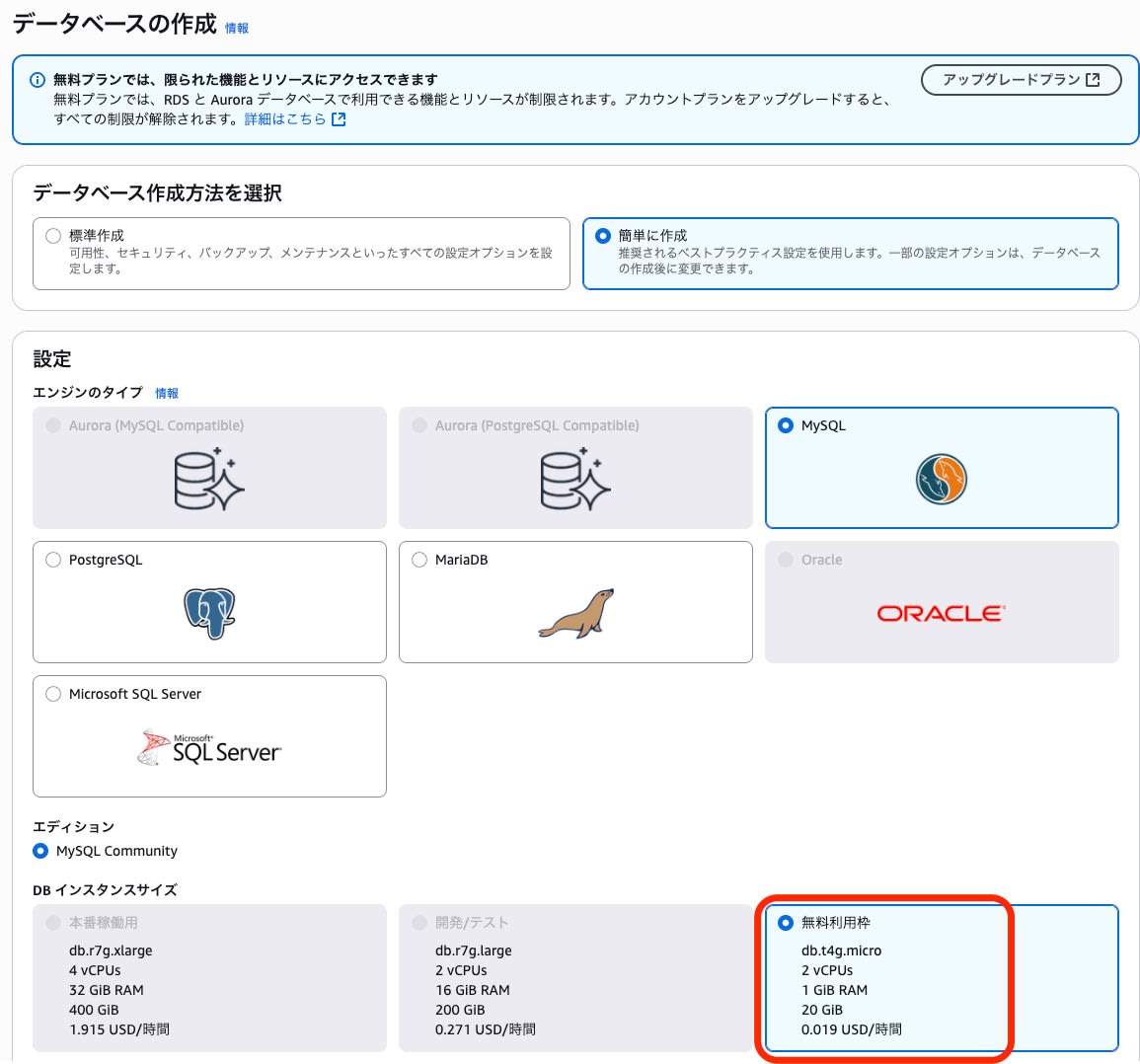Viewport: 1140px width, 1064px height.
Task: Click the bold free plan banner headline
Action: (246, 79)
